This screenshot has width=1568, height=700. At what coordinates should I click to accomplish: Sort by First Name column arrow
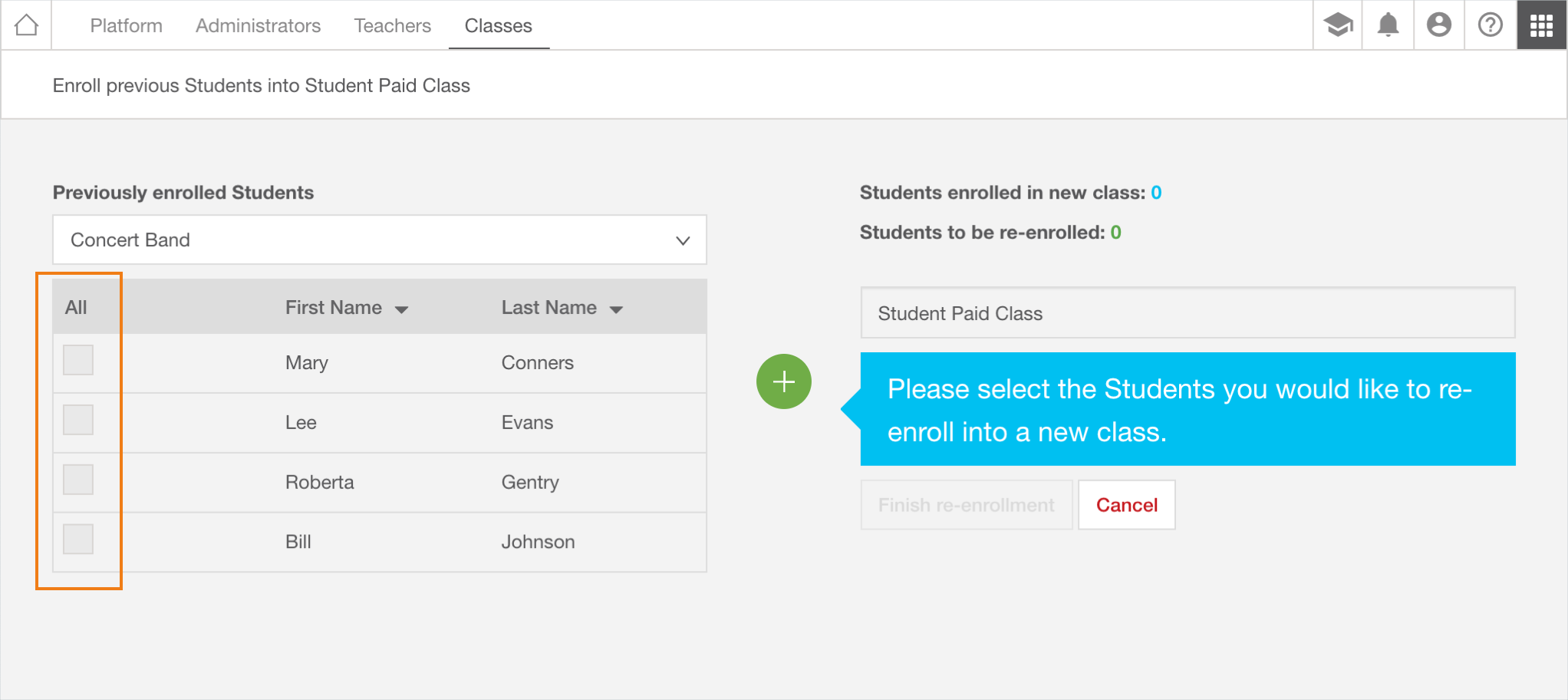401,309
